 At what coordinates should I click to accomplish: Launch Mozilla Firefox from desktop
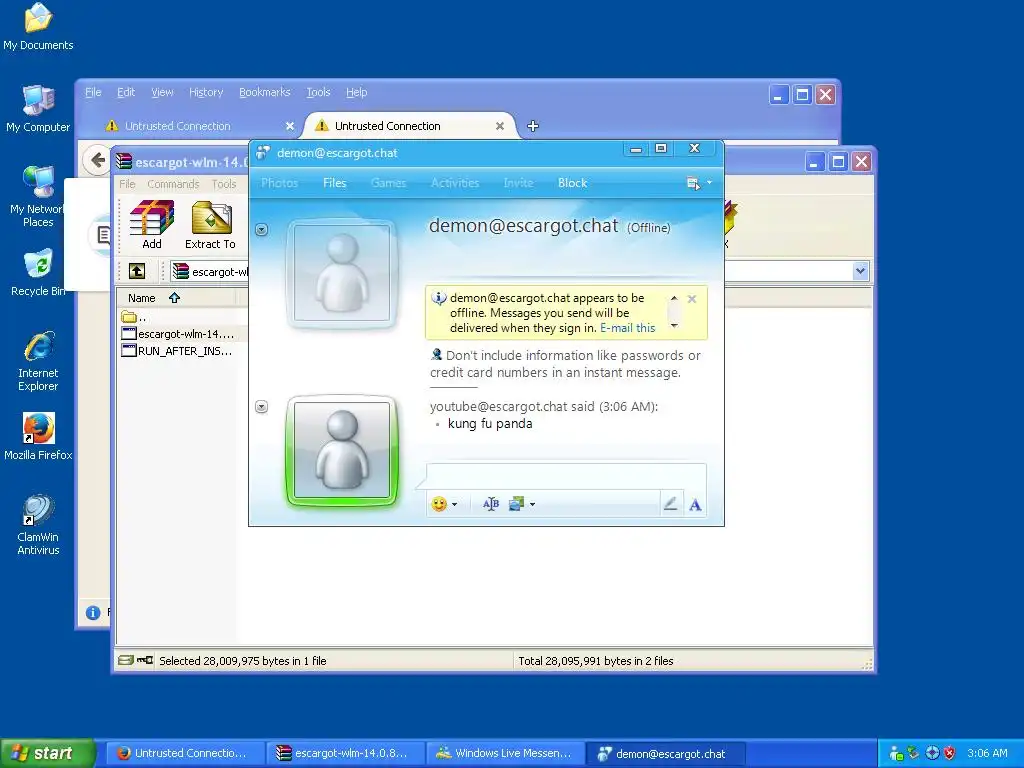(x=38, y=436)
